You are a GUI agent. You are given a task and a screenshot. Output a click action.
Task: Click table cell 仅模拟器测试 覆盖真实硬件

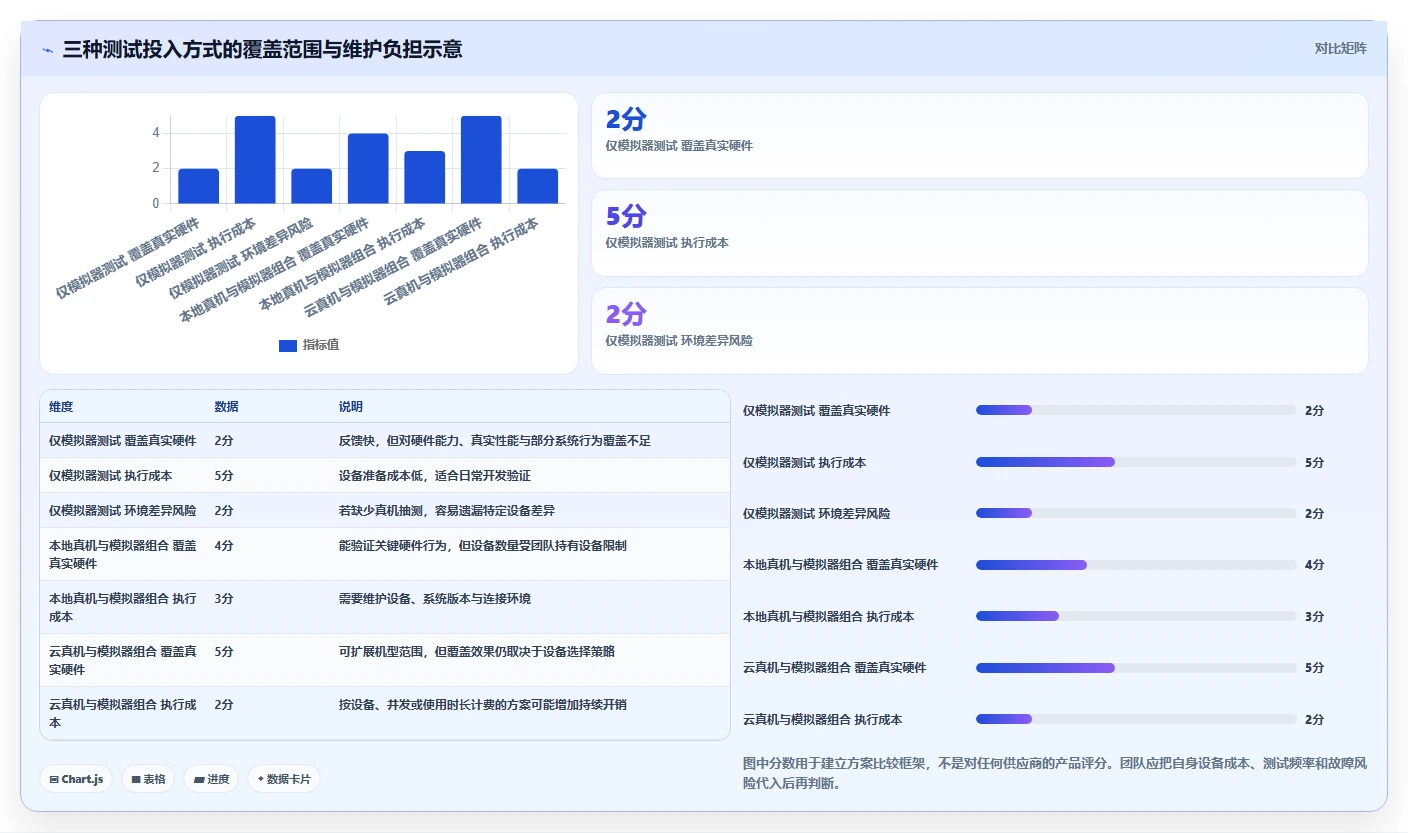pyautogui.click(x=123, y=441)
